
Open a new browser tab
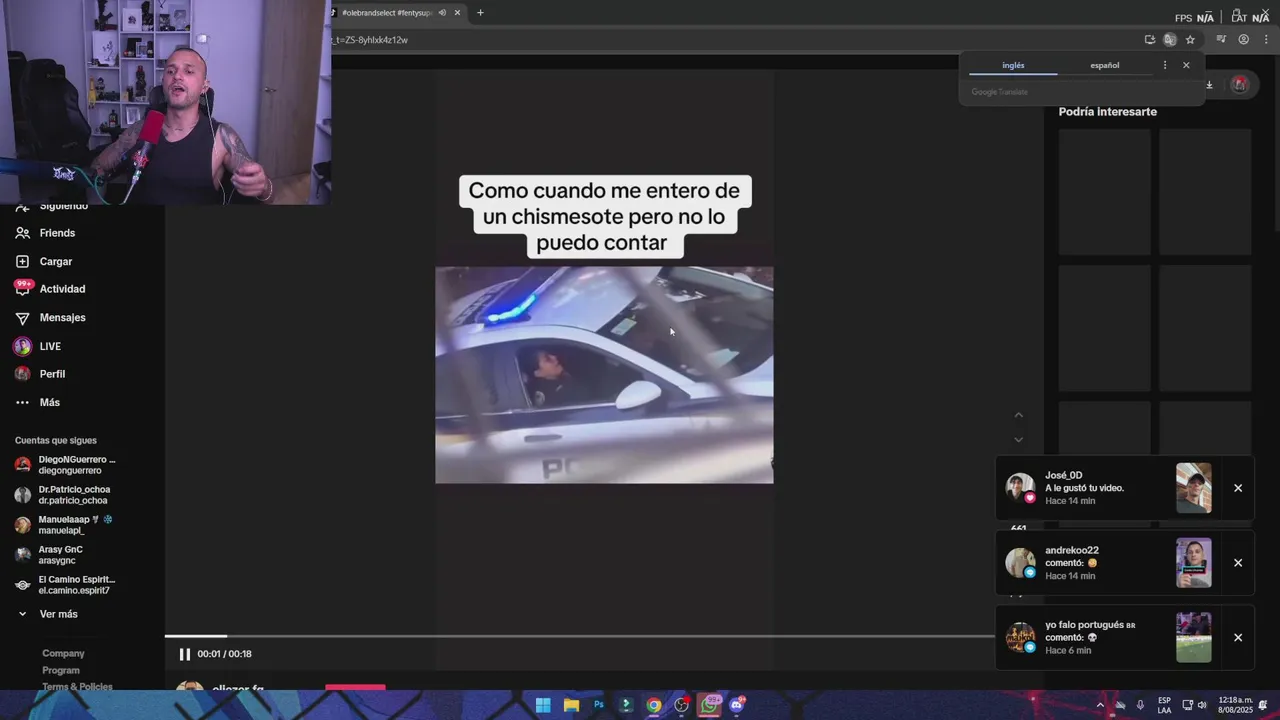pyautogui.click(x=480, y=13)
